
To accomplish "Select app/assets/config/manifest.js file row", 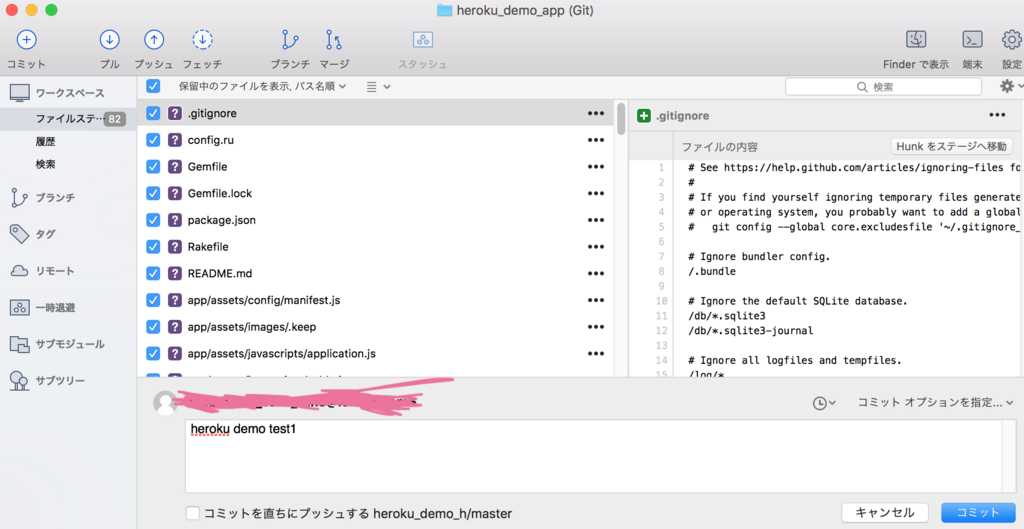I will pyautogui.click(x=376, y=300).
